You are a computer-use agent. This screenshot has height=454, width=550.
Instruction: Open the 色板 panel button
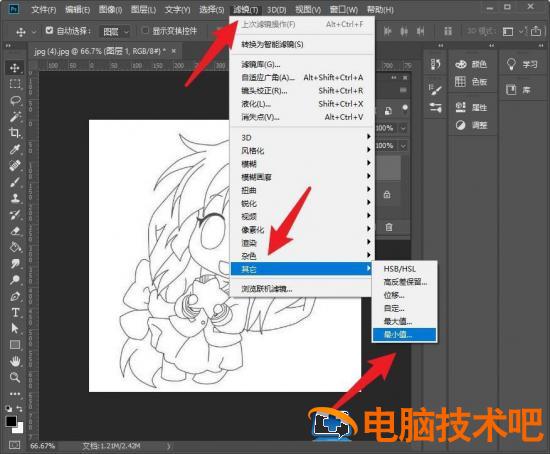[x=471, y=82]
